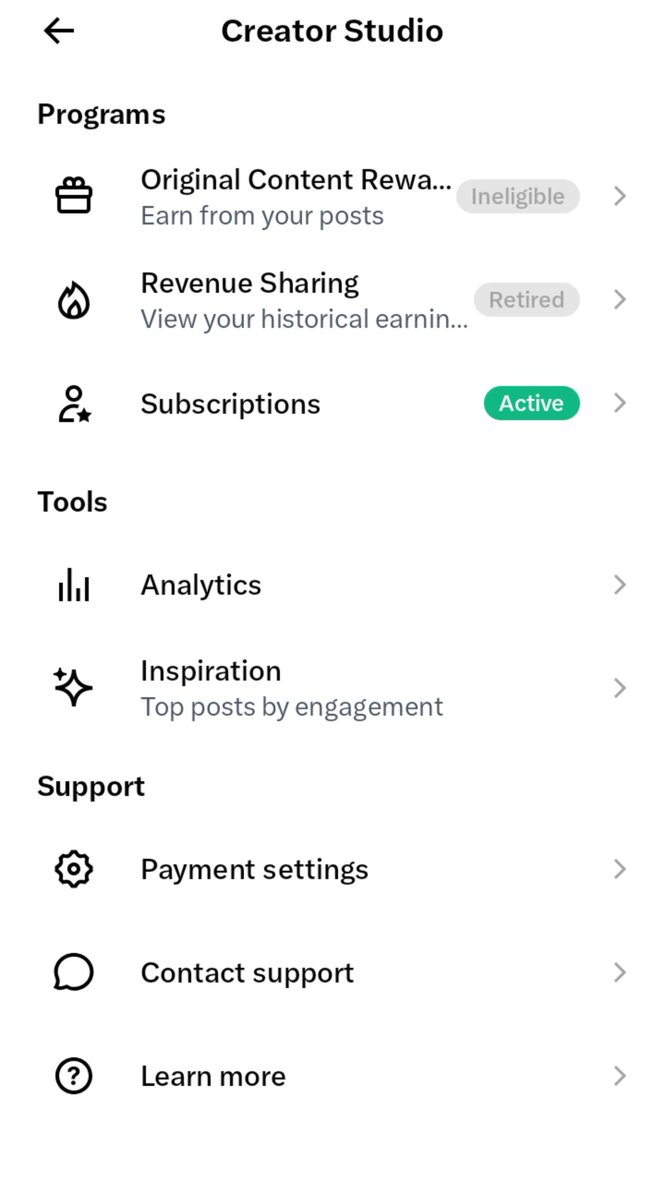Click the question mark Learn more icon
665x1200 pixels.
(73, 1076)
